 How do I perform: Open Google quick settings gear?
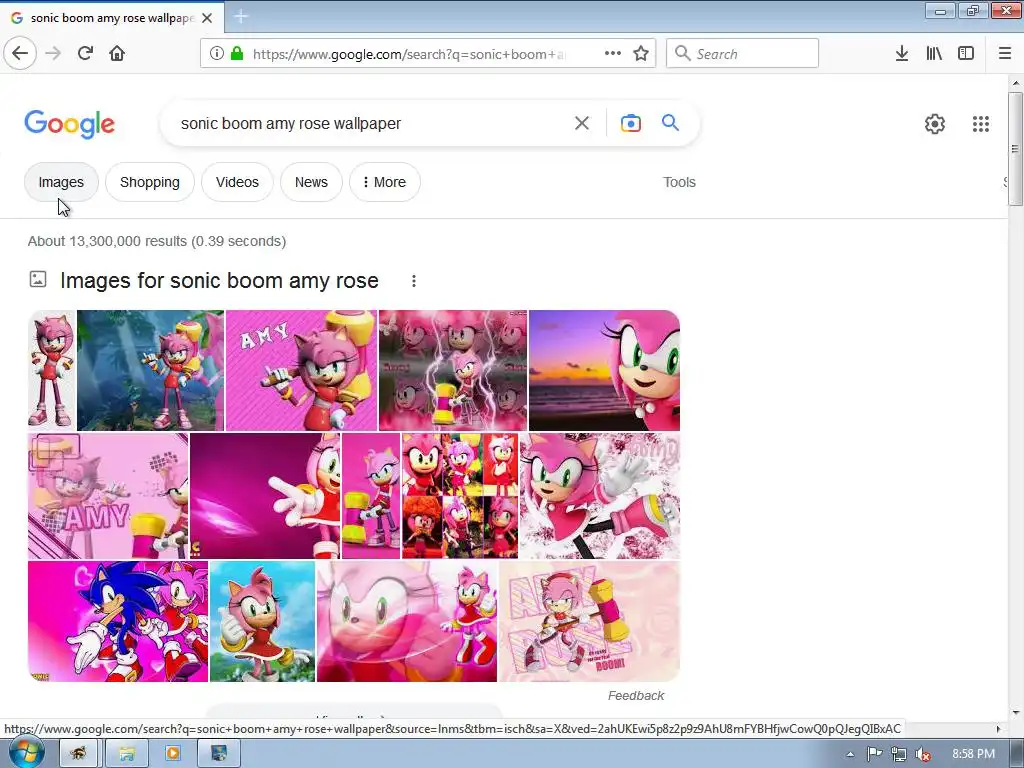[x=935, y=123]
